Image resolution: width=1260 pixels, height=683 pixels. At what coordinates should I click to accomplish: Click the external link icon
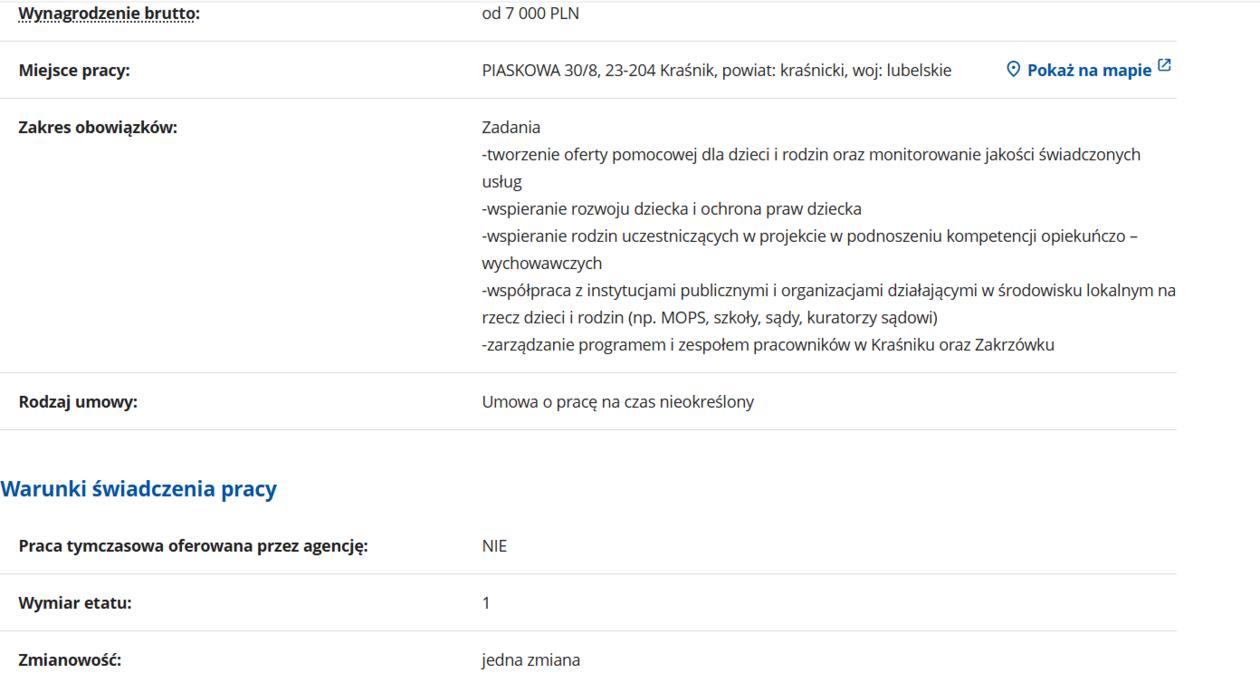click(x=1164, y=67)
